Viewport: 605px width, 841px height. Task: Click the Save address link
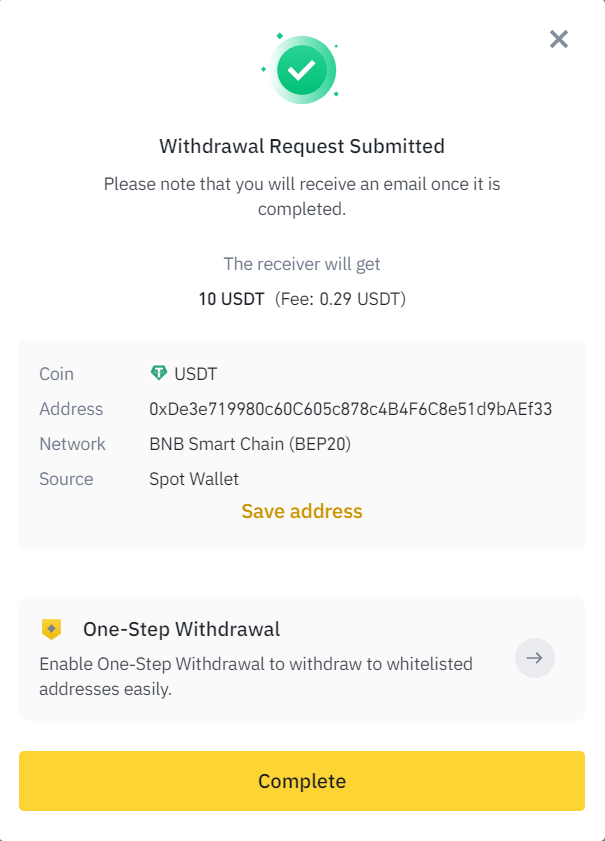302,511
